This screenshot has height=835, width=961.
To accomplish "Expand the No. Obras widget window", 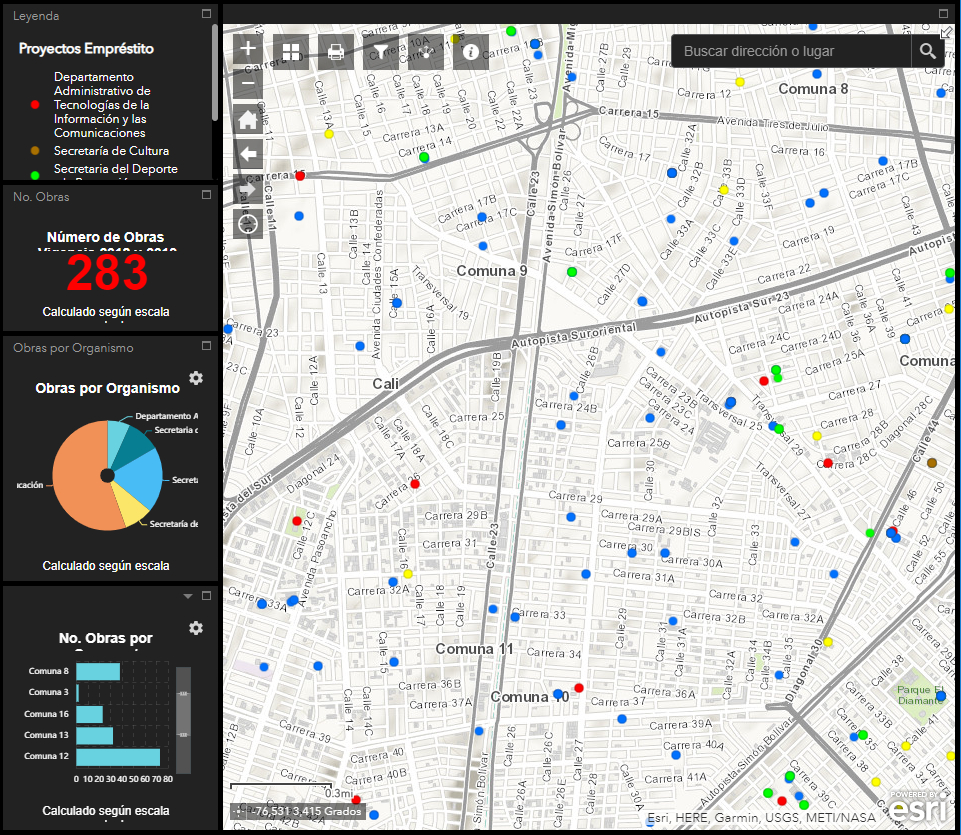I will pyautogui.click(x=206, y=194).
